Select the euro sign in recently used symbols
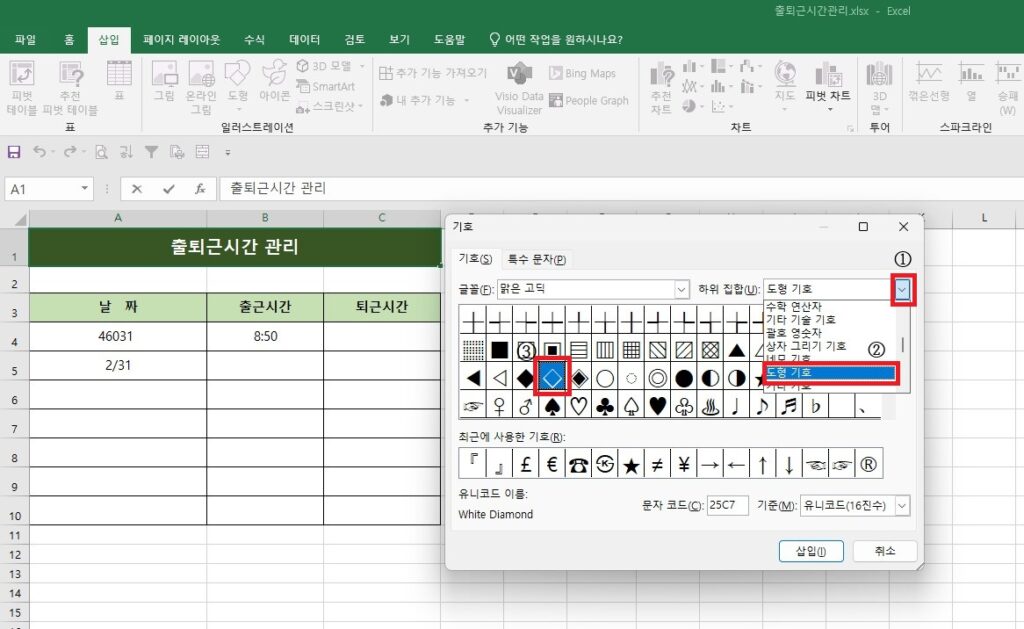Screen dimensions: 1024x629 (552, 464)
